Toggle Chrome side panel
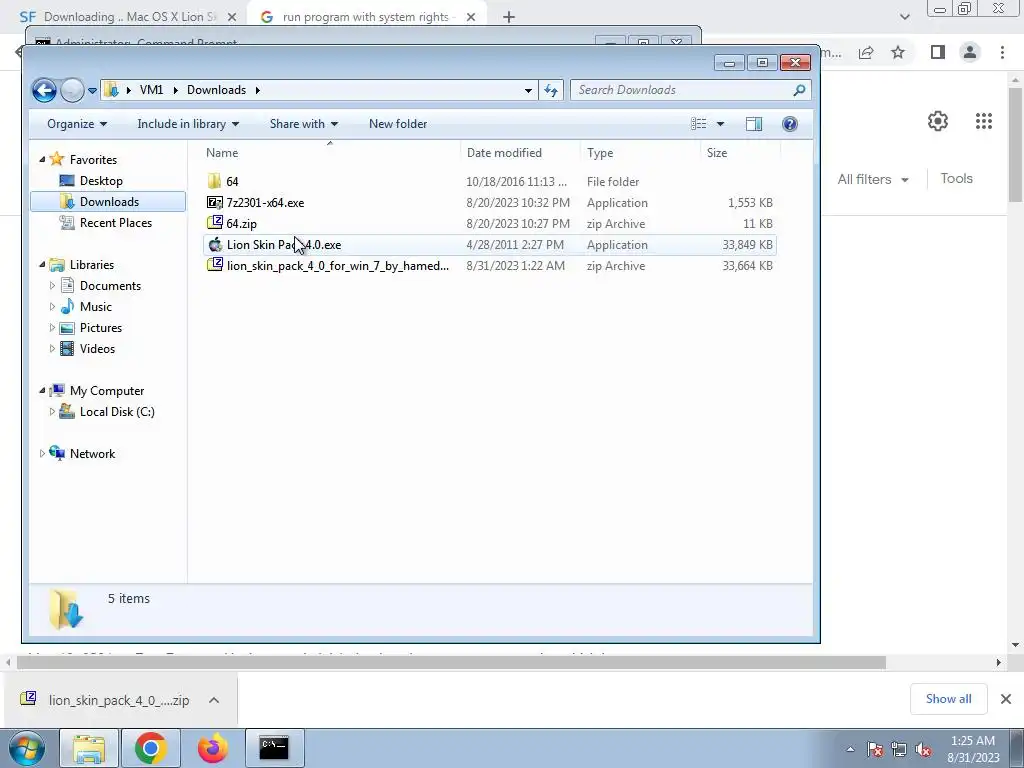This screenshot has width=1024, height=768. (938, 52)
